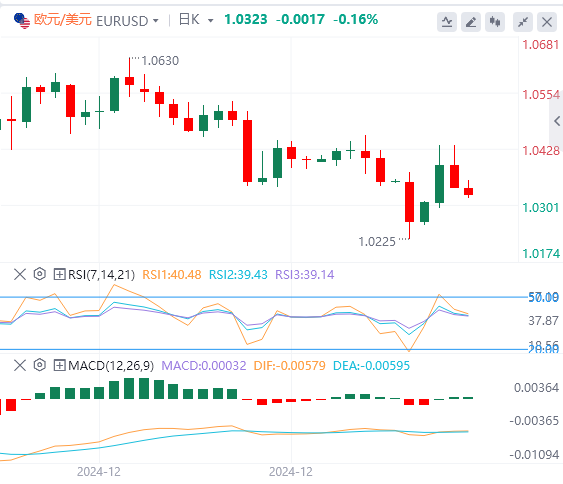Click the EUR/USD flag icon

point(22,20)
